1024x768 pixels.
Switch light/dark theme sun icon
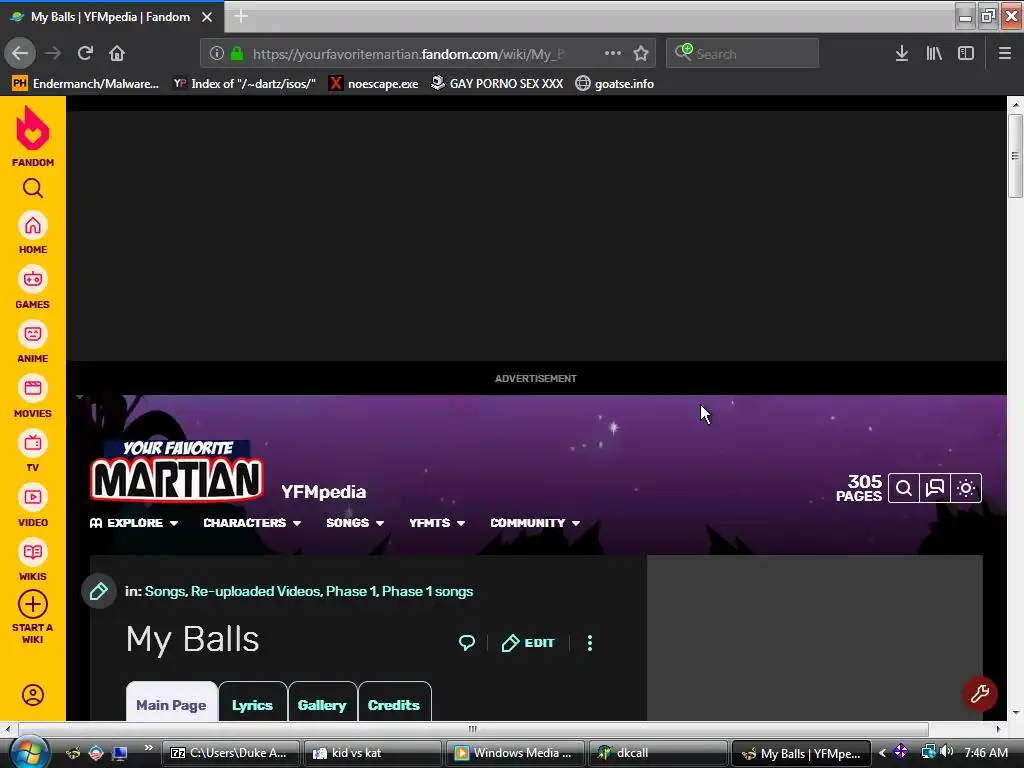point(966,488)
